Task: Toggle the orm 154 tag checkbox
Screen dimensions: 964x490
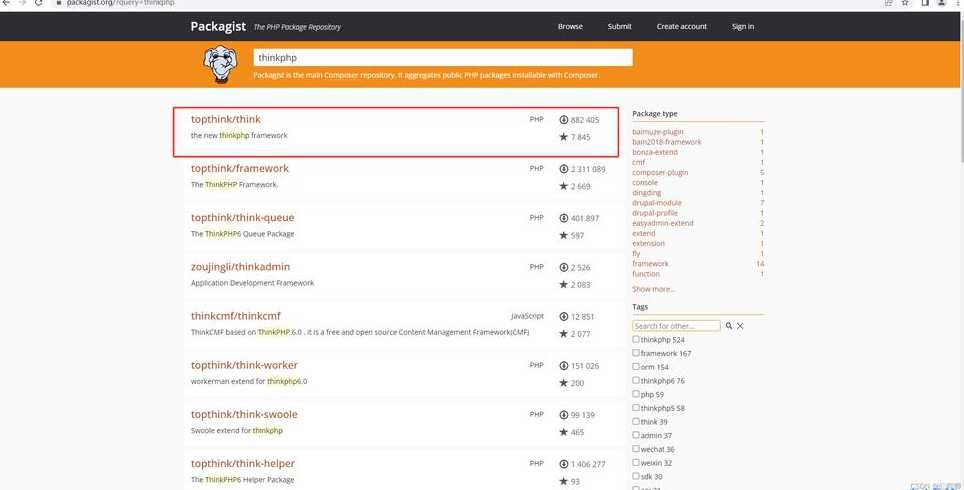Action: (x=636, y=366)
